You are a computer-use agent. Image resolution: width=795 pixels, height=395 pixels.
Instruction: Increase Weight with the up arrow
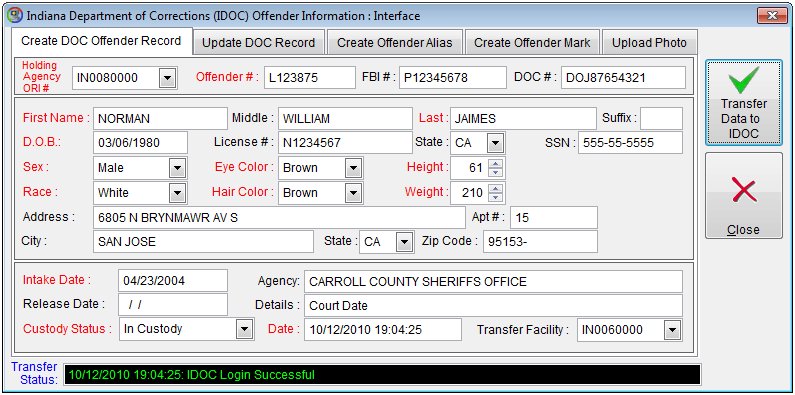(x=496, y=188)
